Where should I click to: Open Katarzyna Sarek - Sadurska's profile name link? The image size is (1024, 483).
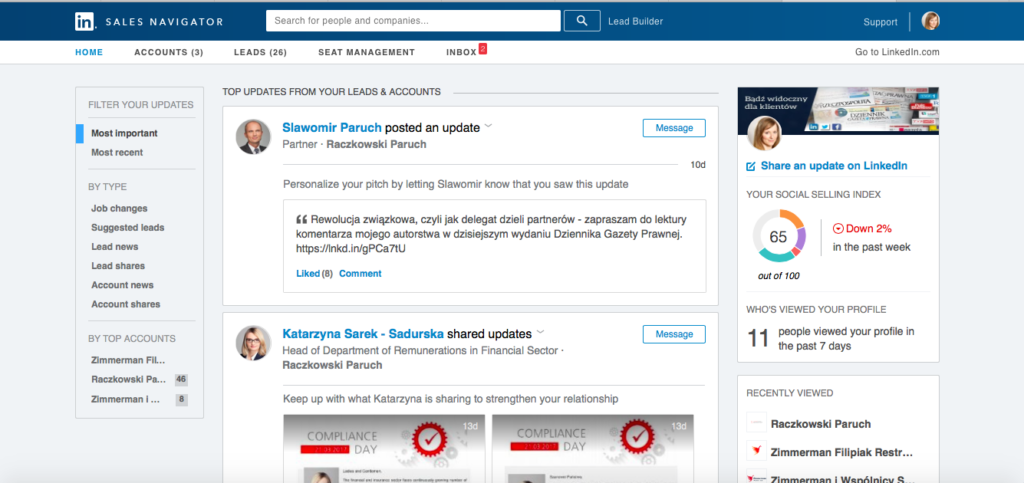coord(363,334)
